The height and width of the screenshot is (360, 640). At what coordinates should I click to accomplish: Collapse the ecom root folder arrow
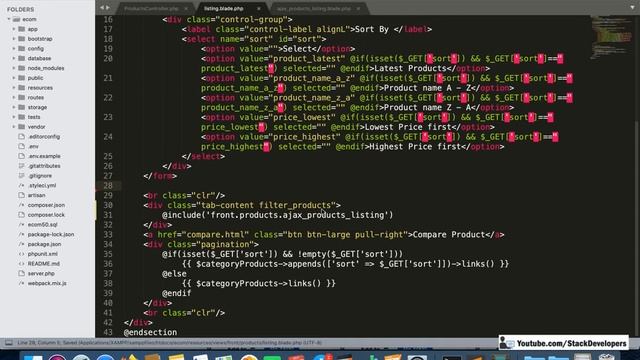click(9, 19)
